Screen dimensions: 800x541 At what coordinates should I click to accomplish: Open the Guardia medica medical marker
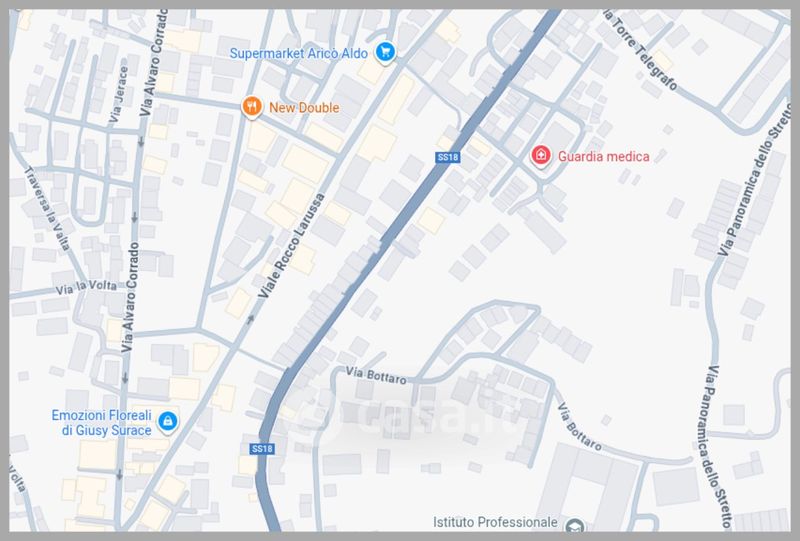[540, 155]
